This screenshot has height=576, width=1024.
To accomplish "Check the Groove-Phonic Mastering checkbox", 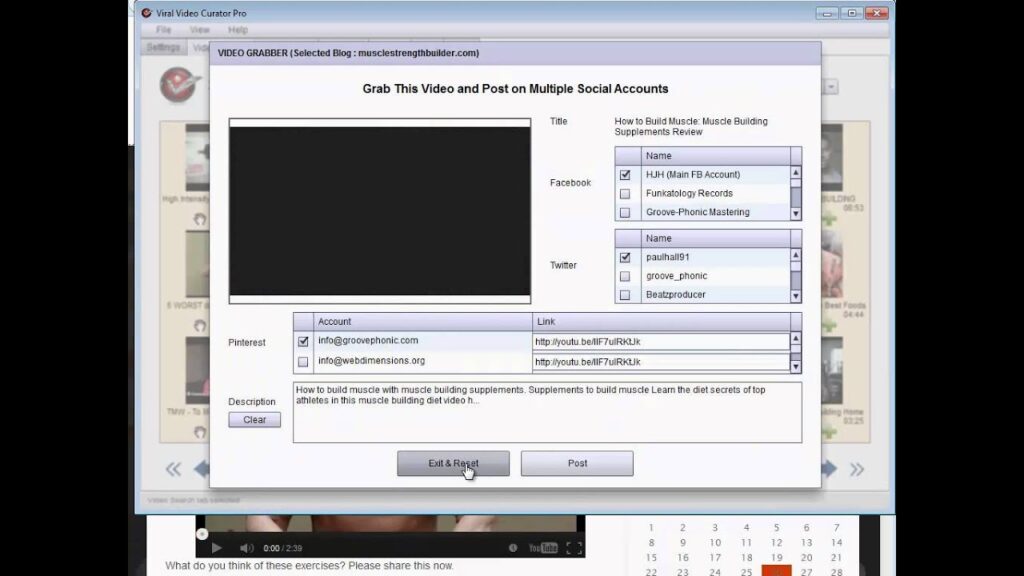I will pyautogui.click(x=625, y=212).
